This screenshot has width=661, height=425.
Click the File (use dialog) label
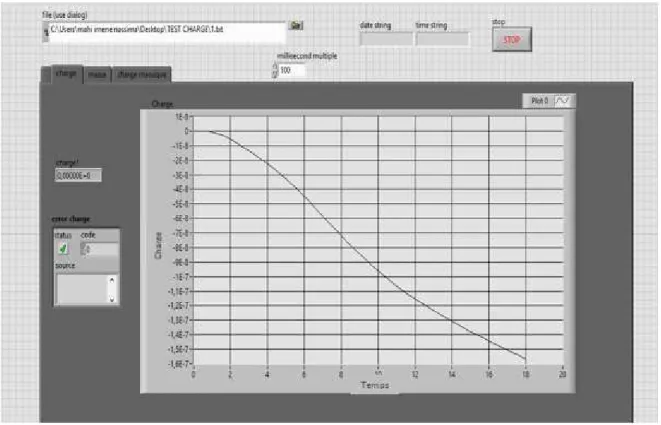click(64, 15)
